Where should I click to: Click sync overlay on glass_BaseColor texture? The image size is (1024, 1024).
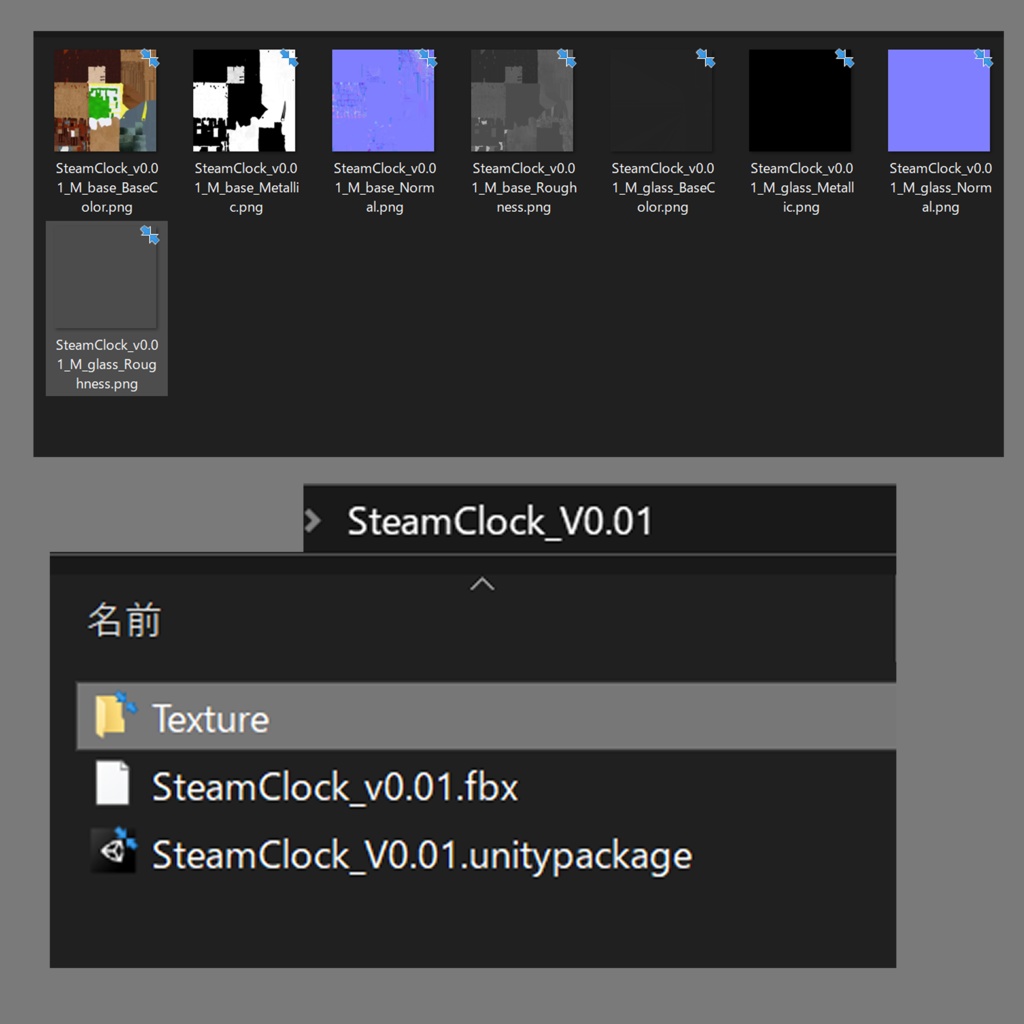pos(706,58)
